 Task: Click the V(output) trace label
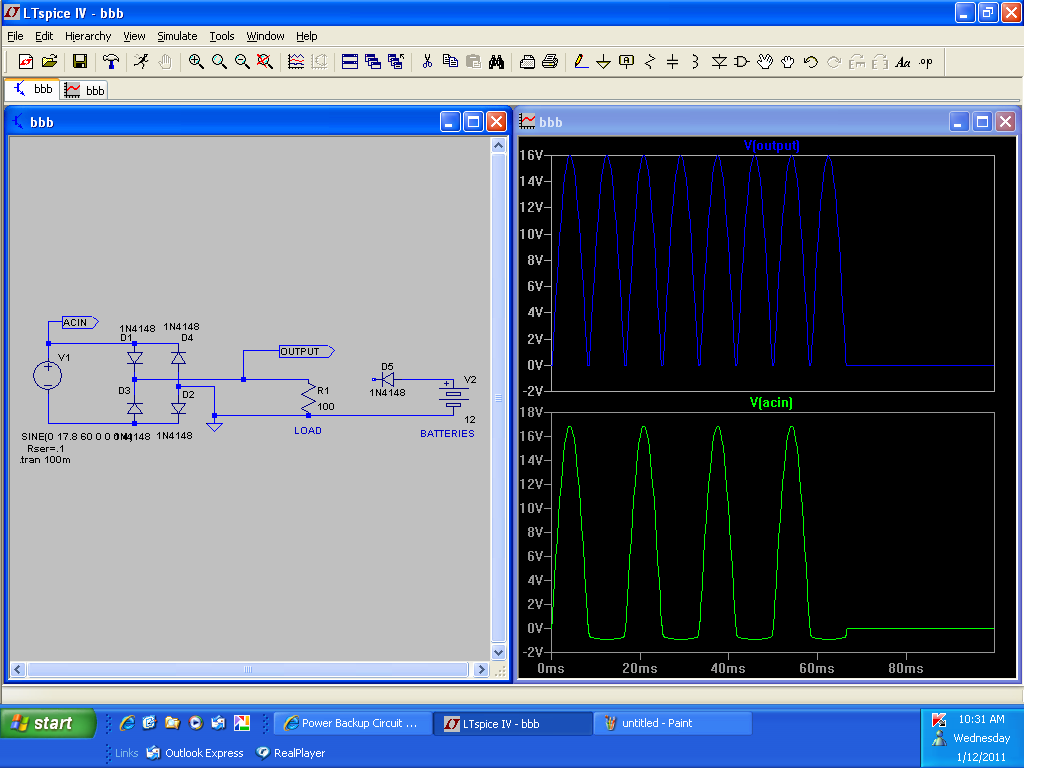(x=771, y=145)
